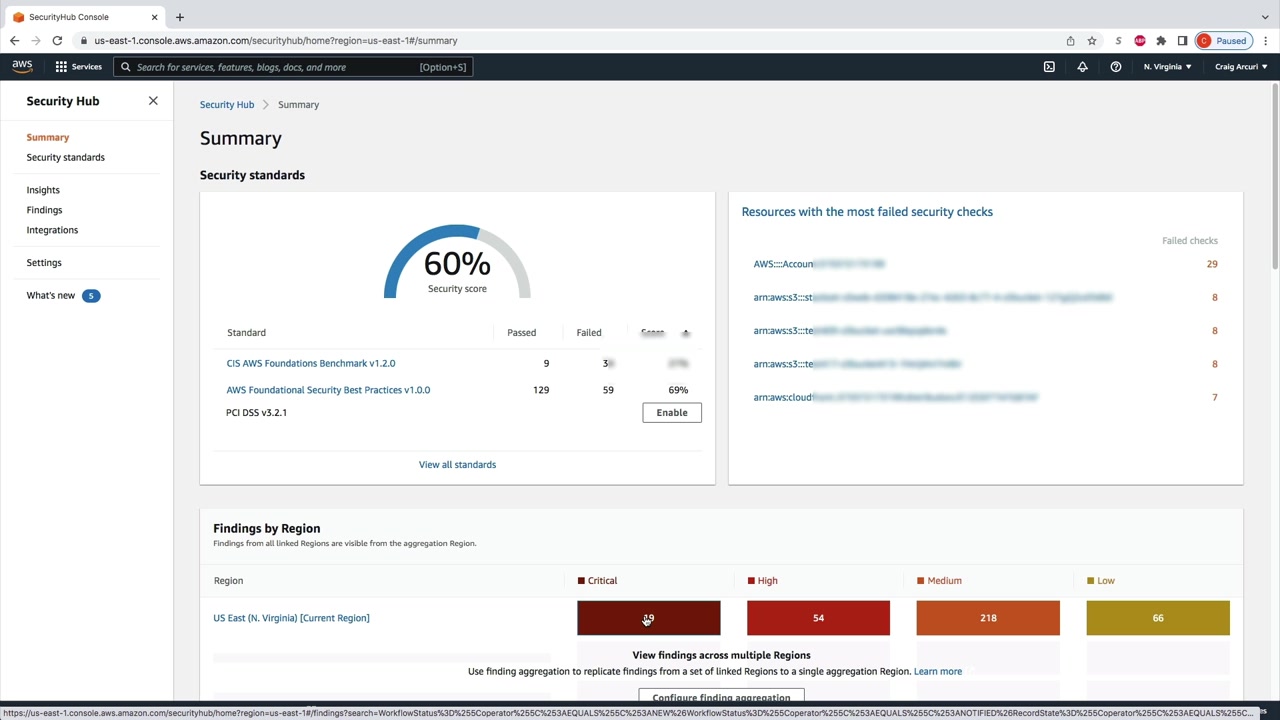1280x720 pixels.
Task: Bookmark this page with the star icon
Action: [x=1092, y=41]
